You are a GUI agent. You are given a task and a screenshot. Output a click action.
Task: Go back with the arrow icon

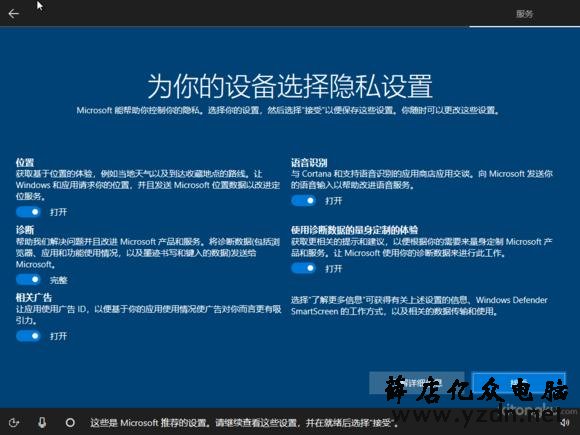tap(14, 14)
